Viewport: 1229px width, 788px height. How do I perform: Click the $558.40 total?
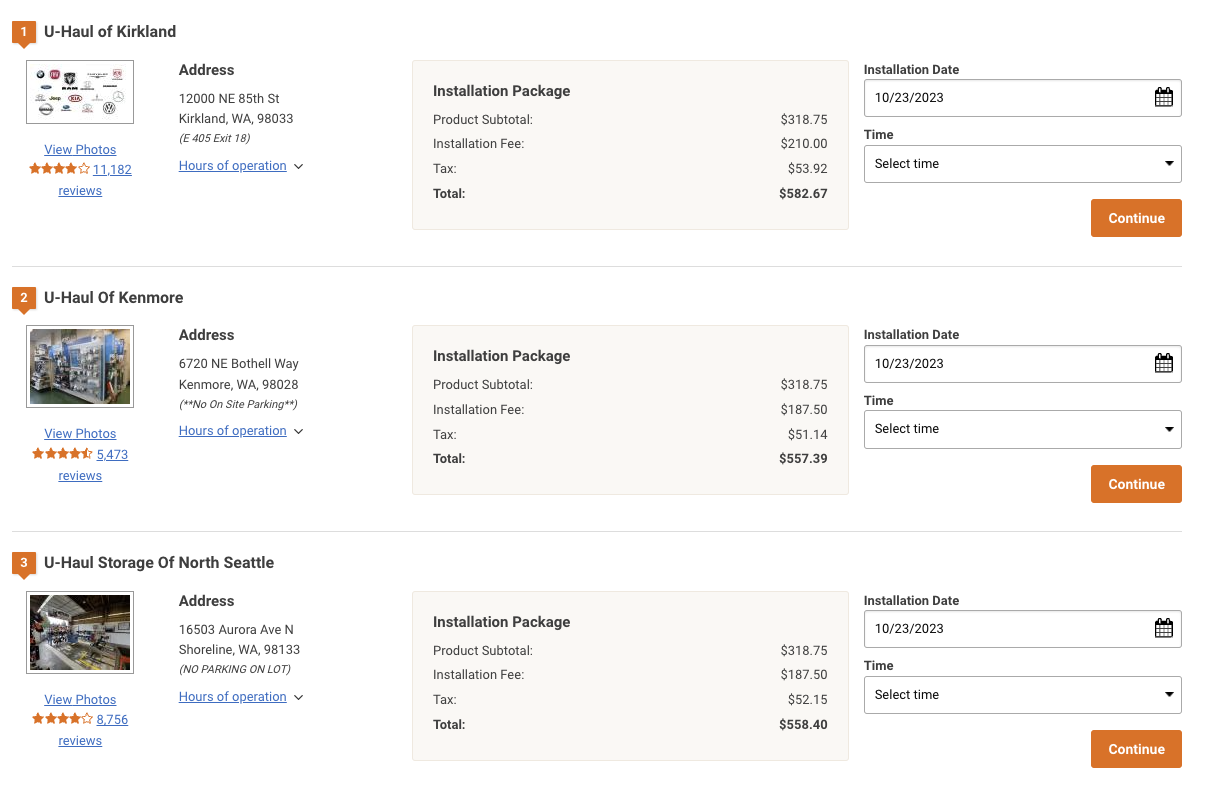pos(803,725)
